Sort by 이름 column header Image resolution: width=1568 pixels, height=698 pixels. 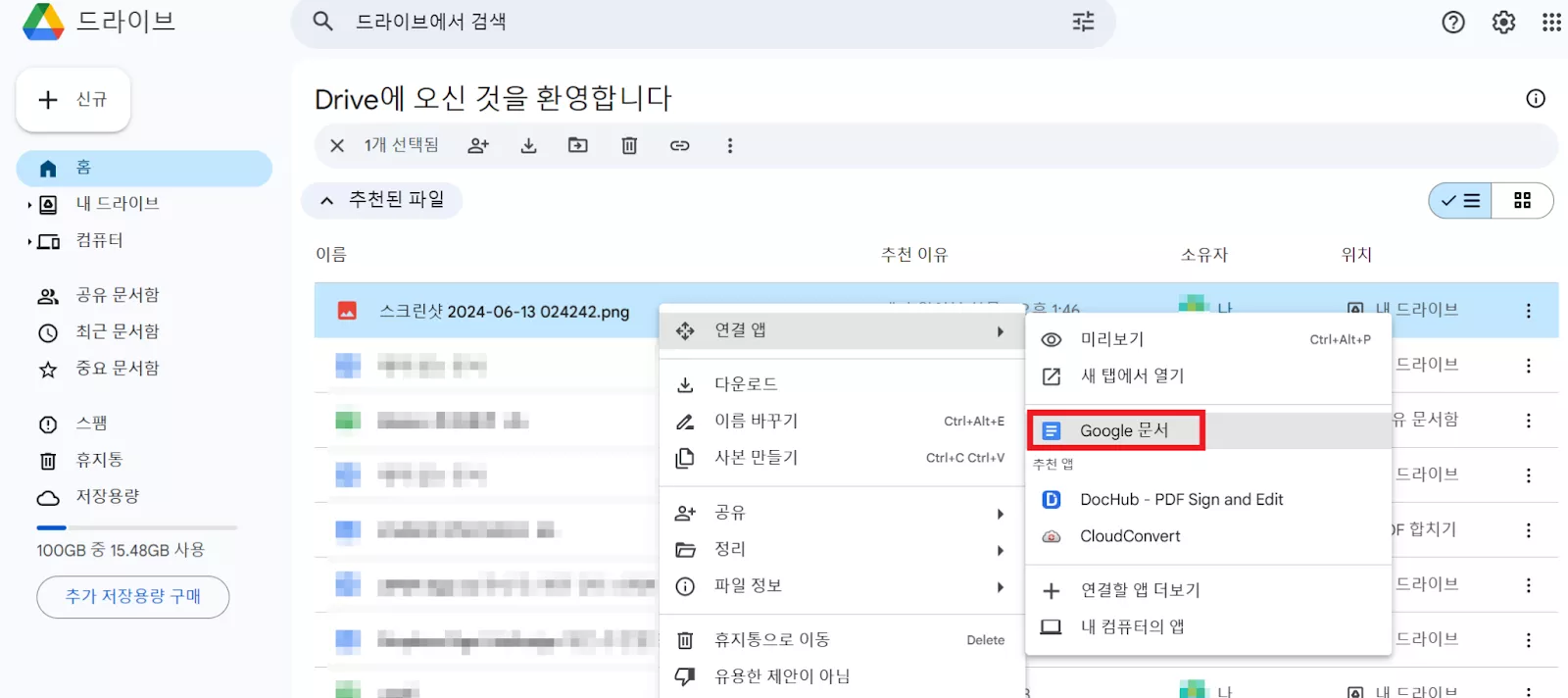(x=331, y=255)
